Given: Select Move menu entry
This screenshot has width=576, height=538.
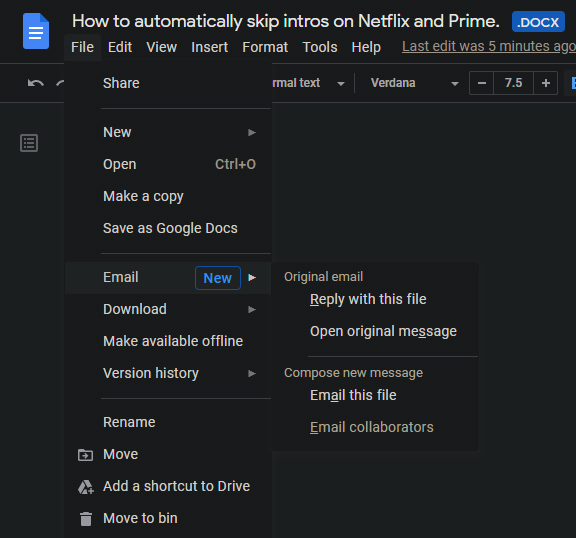Looking at the screenshot, I should point(168,454).
